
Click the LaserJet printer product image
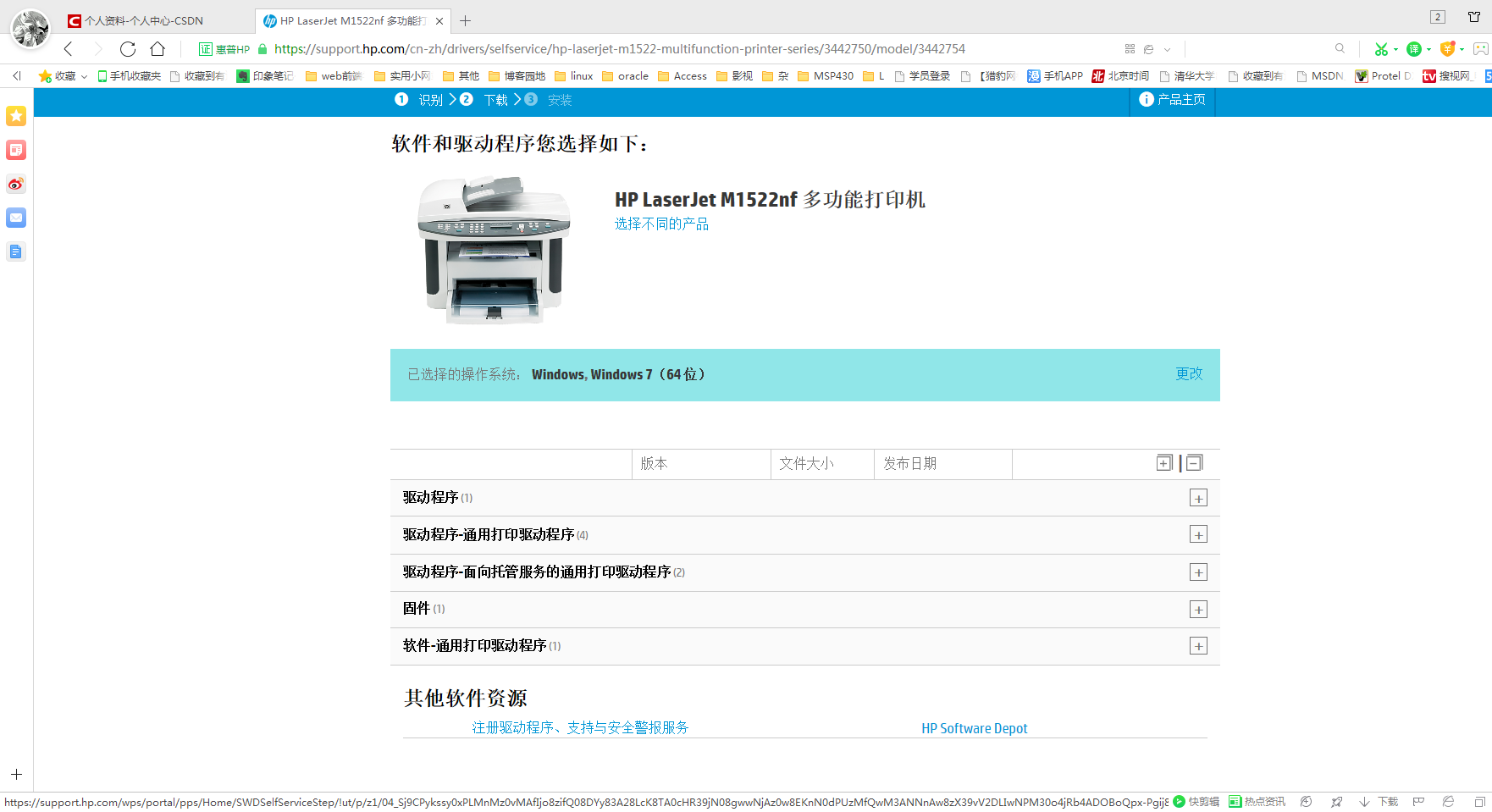495,251
